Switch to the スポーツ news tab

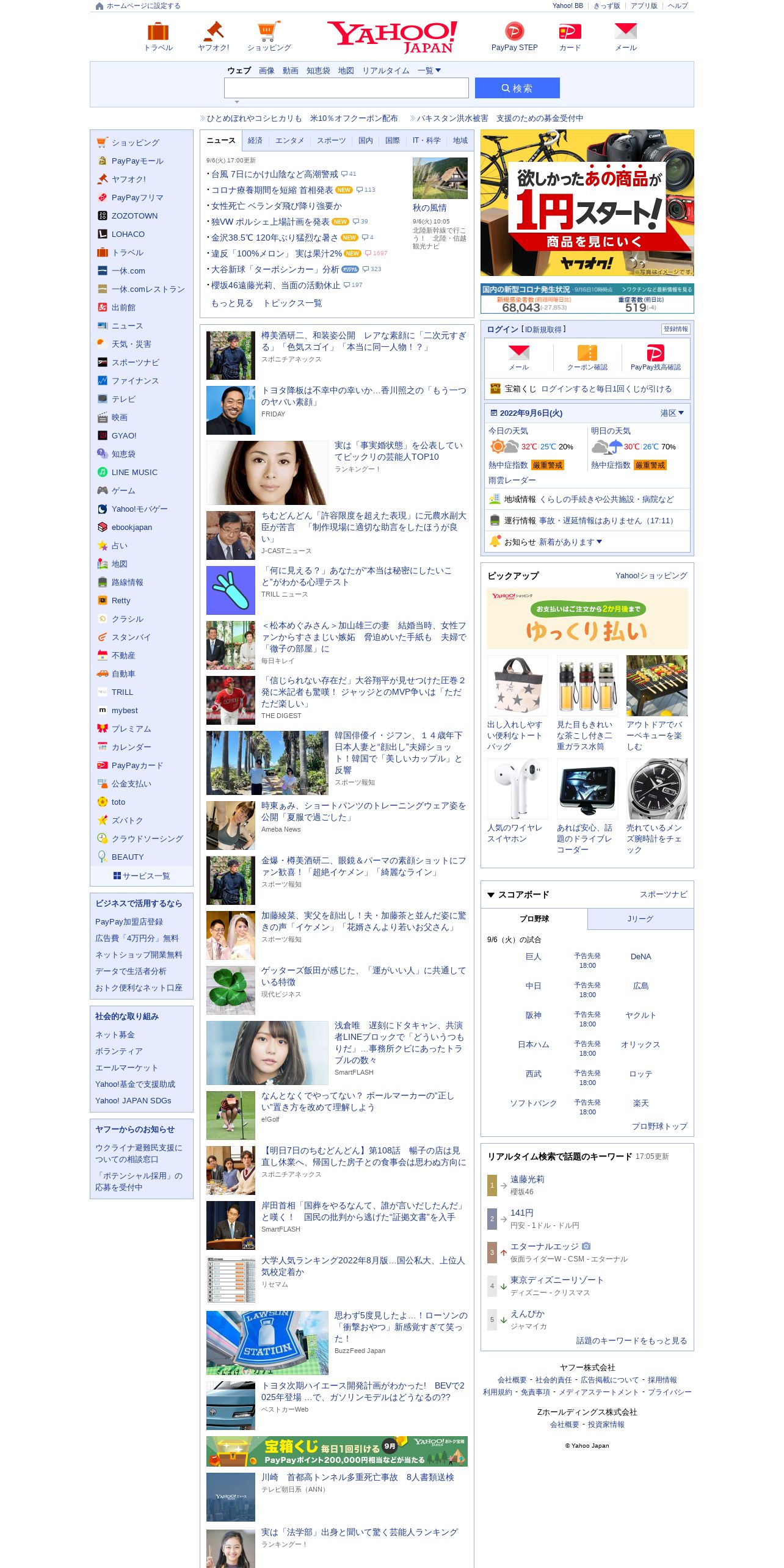[332, 140]
